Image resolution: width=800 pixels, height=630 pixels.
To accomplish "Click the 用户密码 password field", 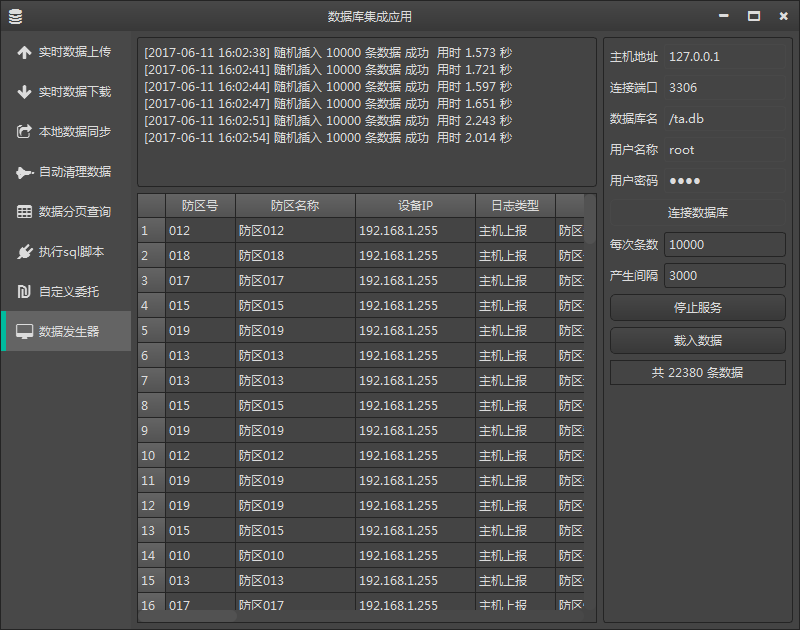I will tap(724, 181).
